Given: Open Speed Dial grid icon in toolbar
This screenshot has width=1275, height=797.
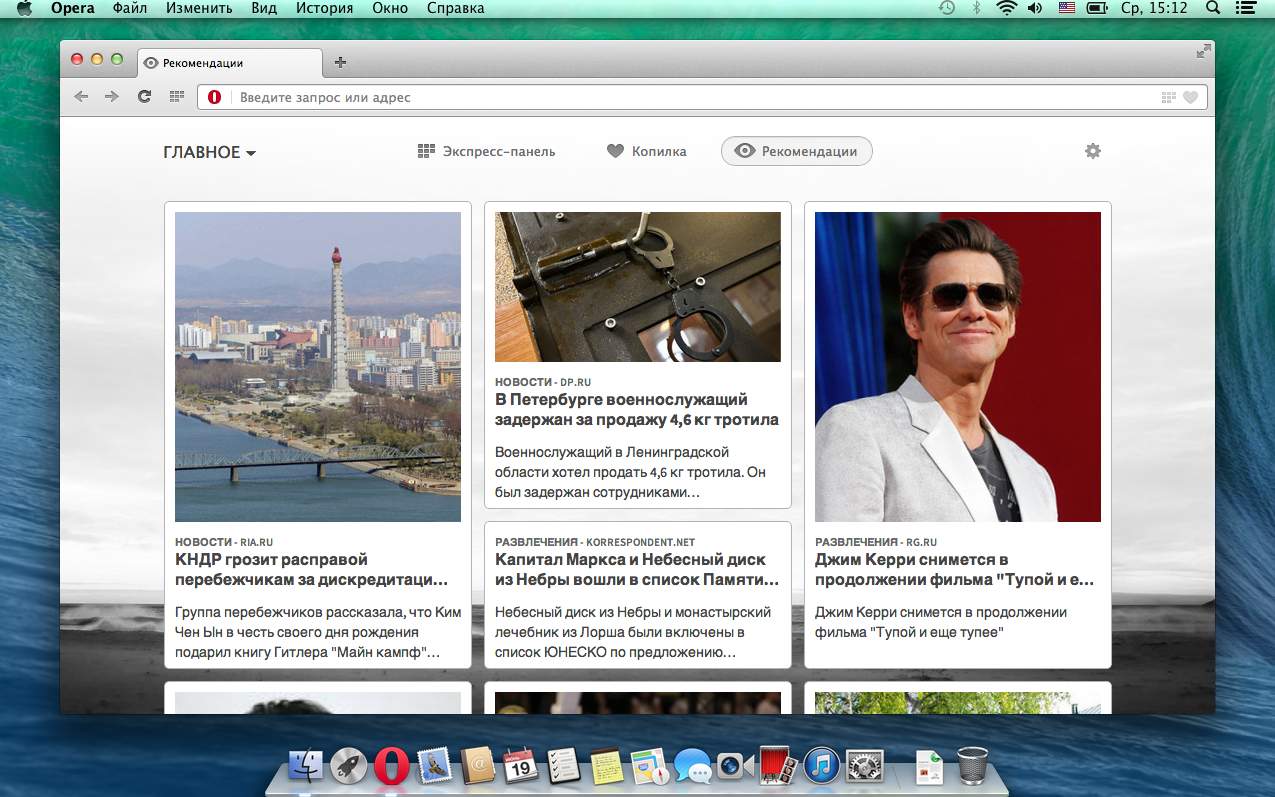Looking at the screenshot, I should tap(177, 97).
